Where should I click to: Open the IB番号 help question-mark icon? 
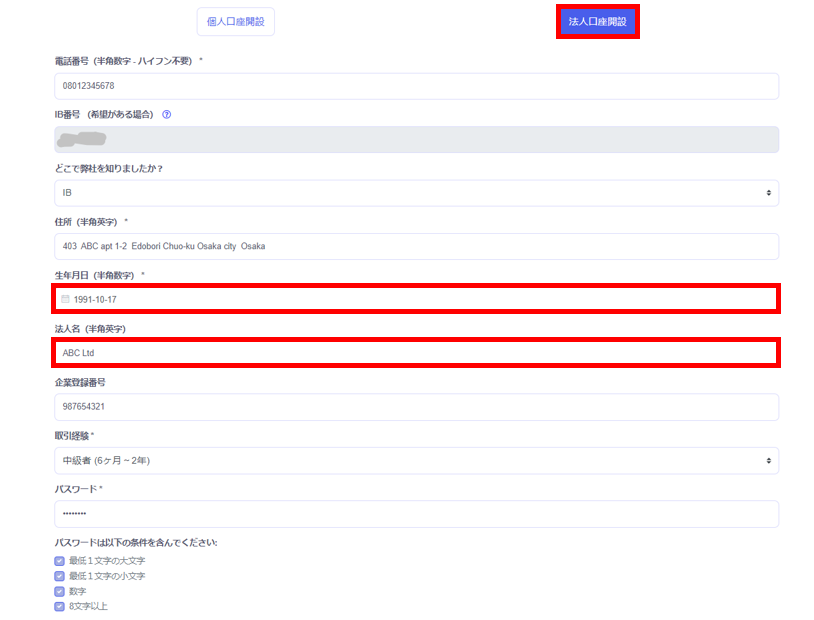coord(167,115)
